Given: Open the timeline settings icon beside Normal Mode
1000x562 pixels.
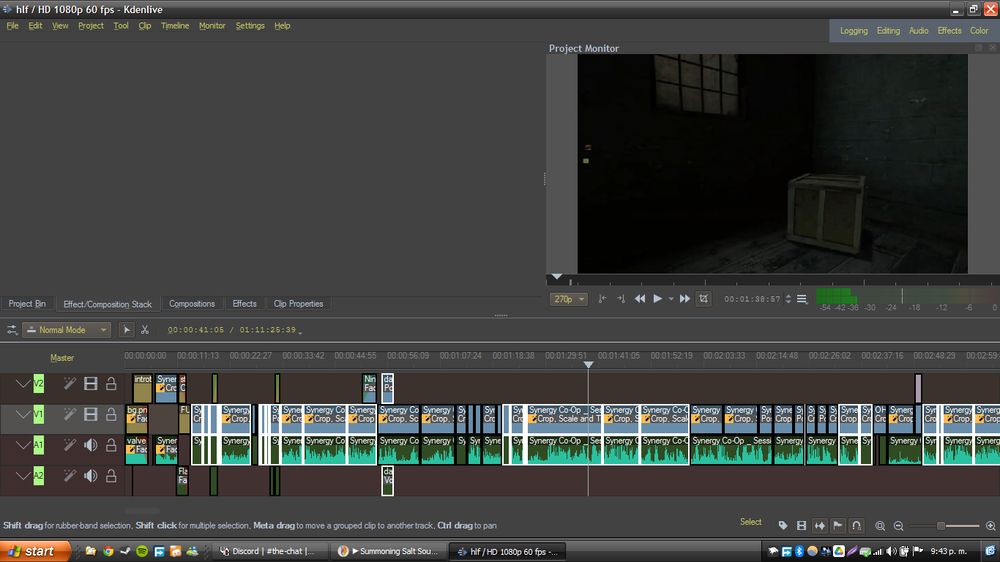Looking at the screenshot, I should pyautogui.click(x=11, y=330).
